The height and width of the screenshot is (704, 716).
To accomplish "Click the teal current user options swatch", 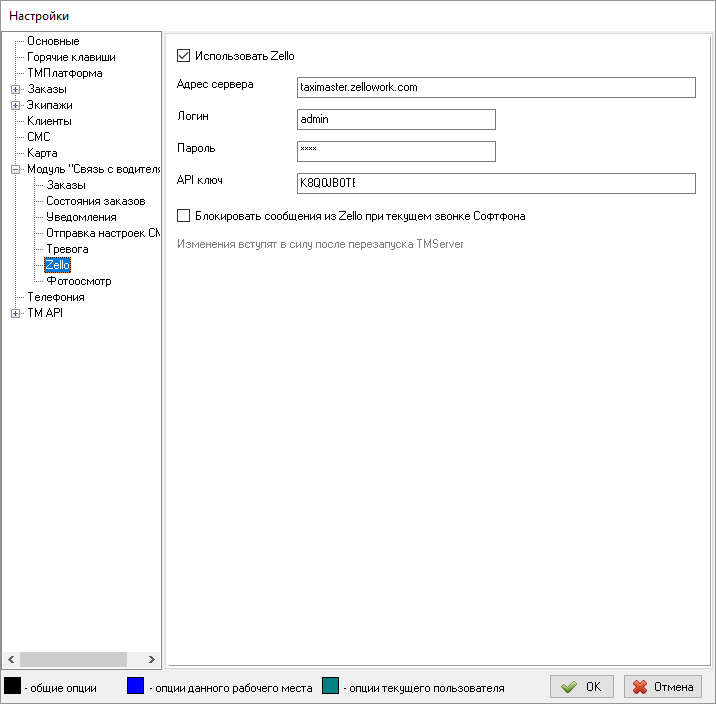I will (x=332, y=686).
